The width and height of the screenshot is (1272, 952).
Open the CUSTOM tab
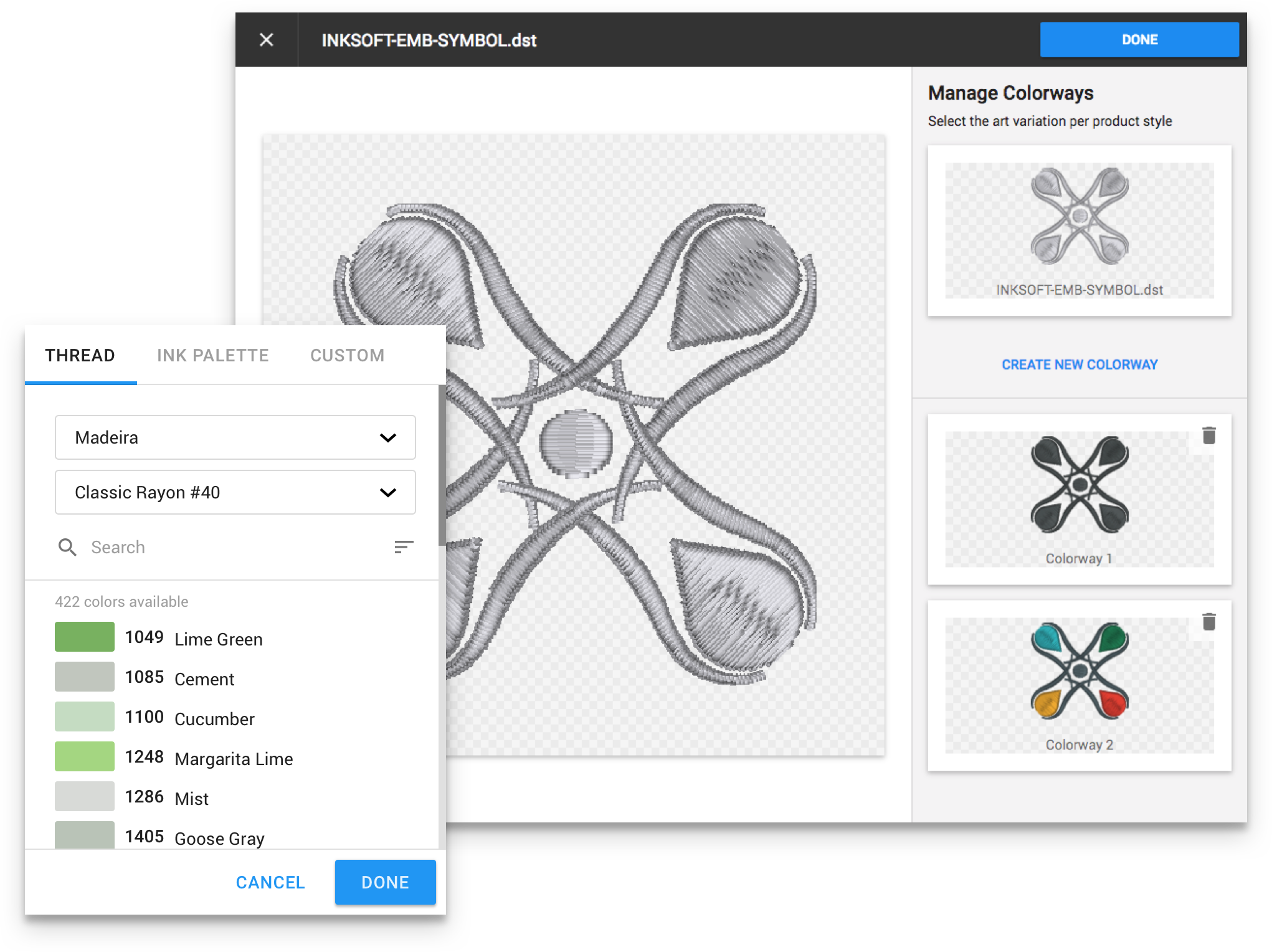pos(347,355)
